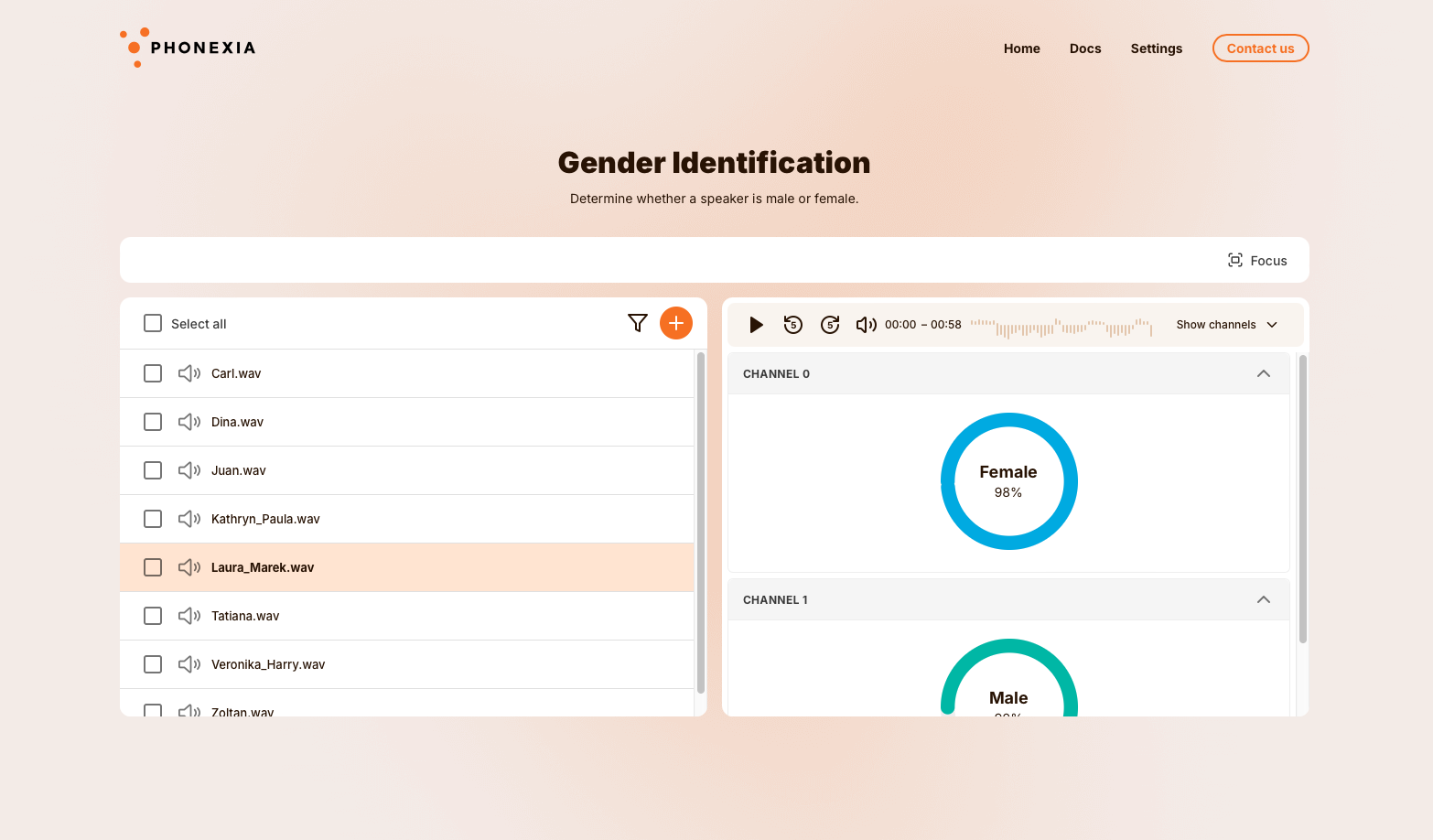Click the 00:00 – 00:58 time display

point(922,325)
